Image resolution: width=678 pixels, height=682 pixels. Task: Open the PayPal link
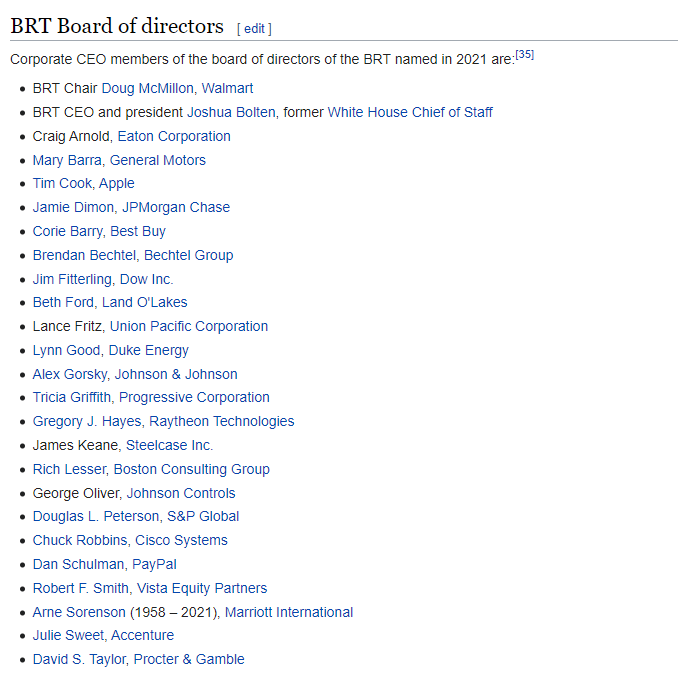click(154, 564)
